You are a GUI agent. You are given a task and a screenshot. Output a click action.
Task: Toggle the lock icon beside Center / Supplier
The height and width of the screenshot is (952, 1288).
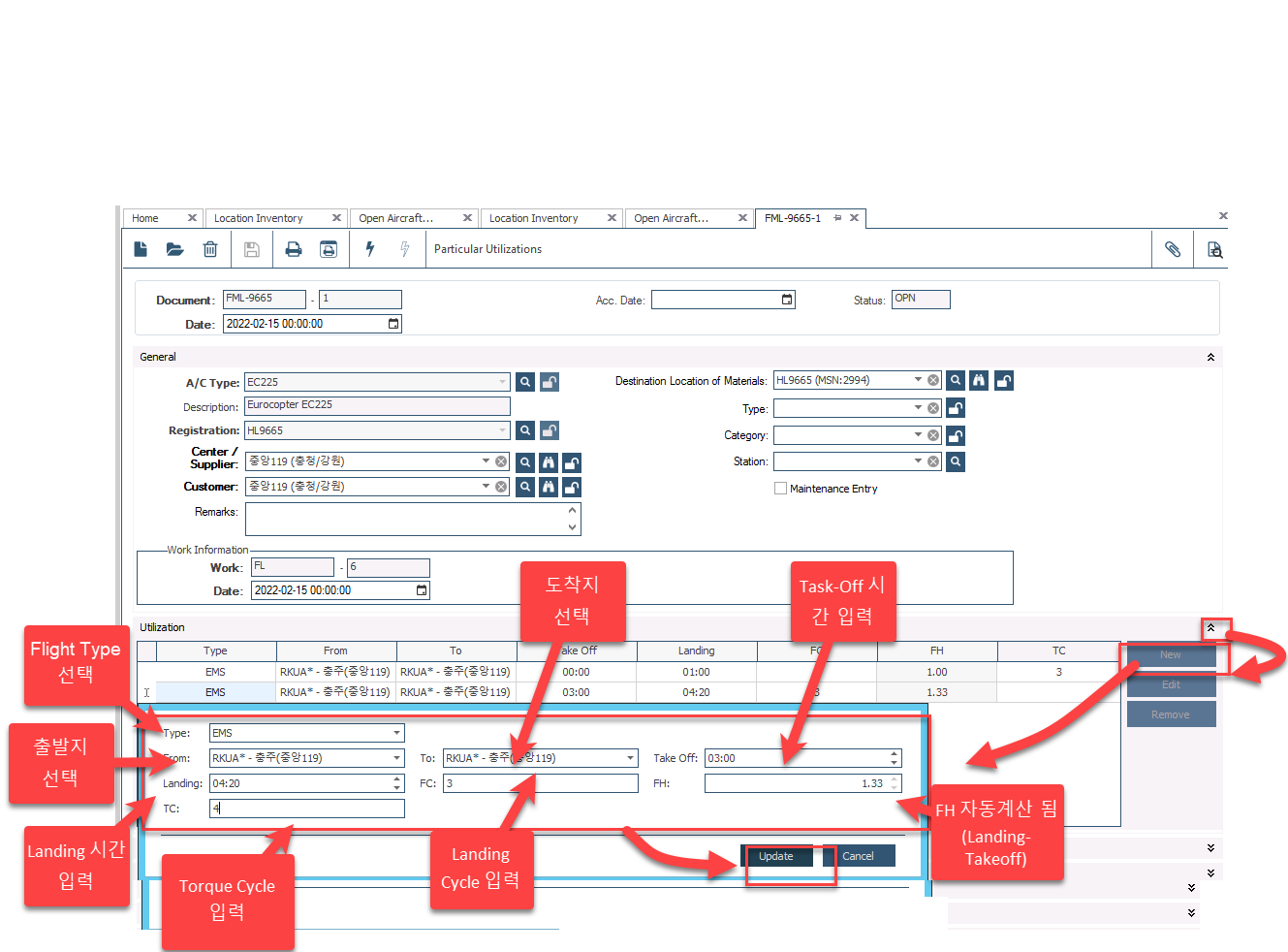pyautogui.click(x=572, y=462)
